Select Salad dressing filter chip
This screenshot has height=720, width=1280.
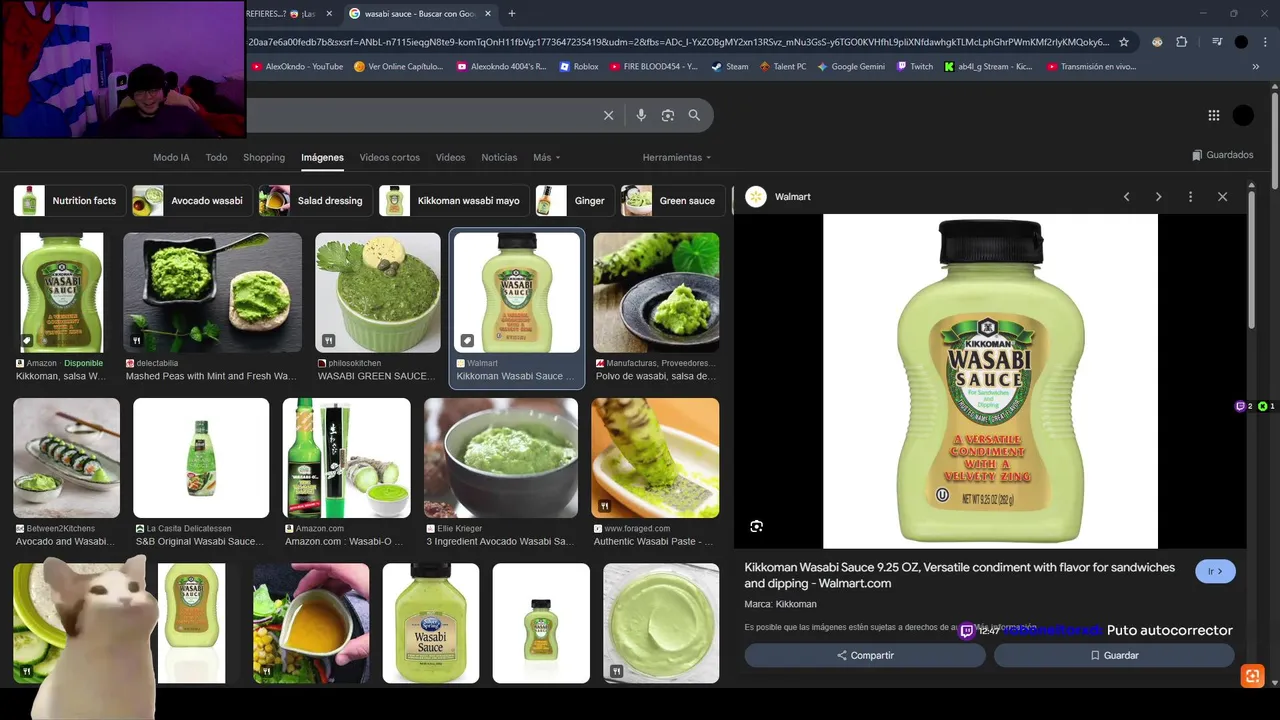click(x=315, y=201)
